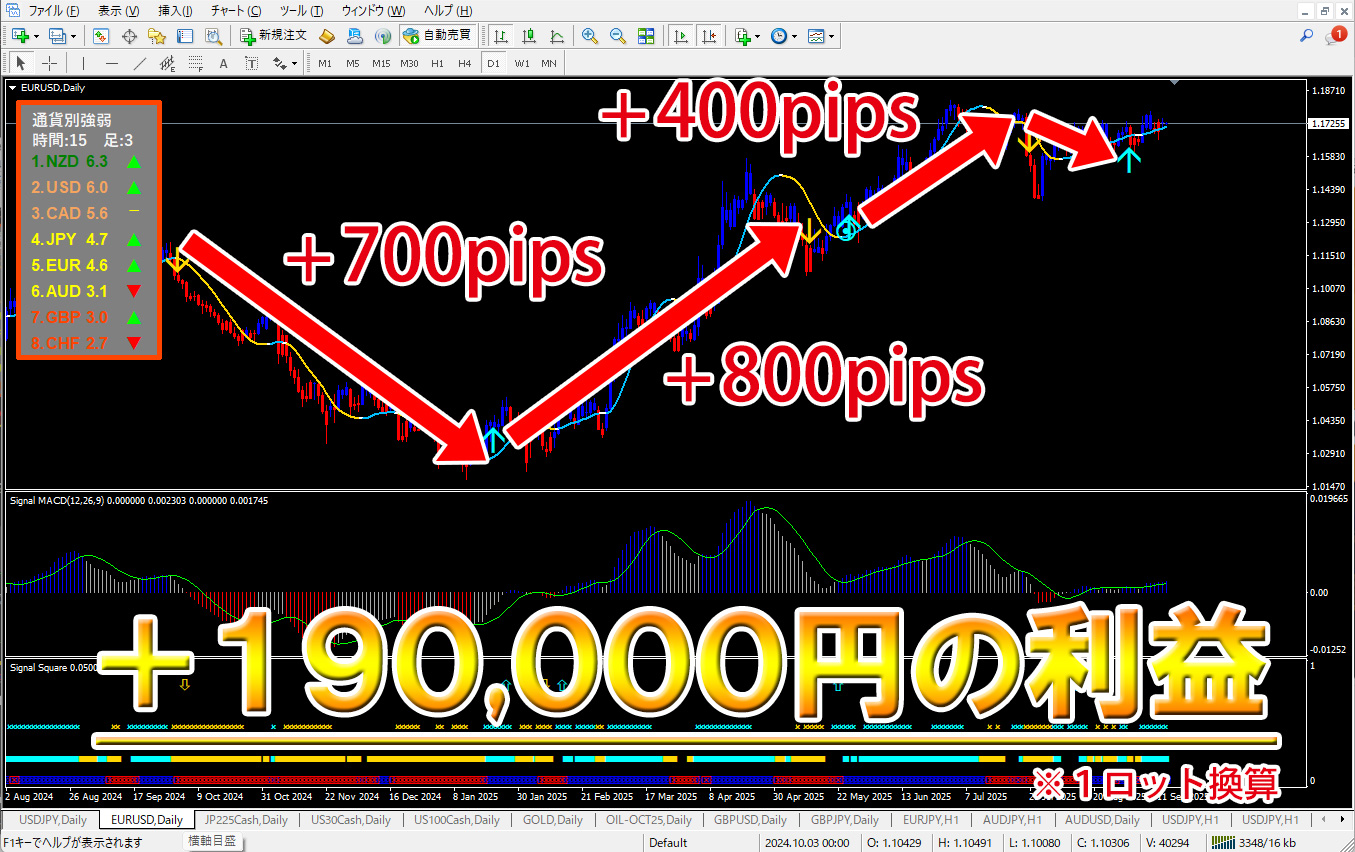Toggle 自動売買 auto trading
The height and width of the screenshot is (852, 1355).
click(x=437, y=36)
